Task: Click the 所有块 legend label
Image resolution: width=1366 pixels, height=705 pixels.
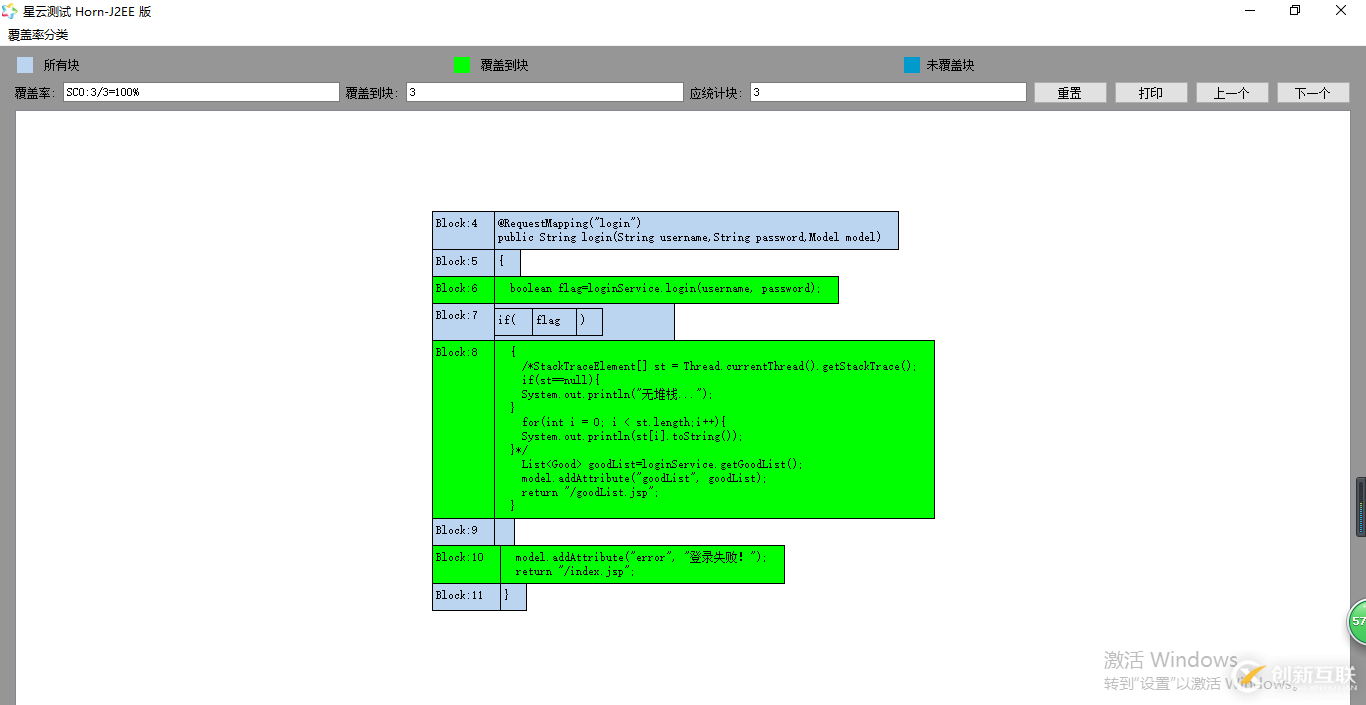Action: pos(61,65)
